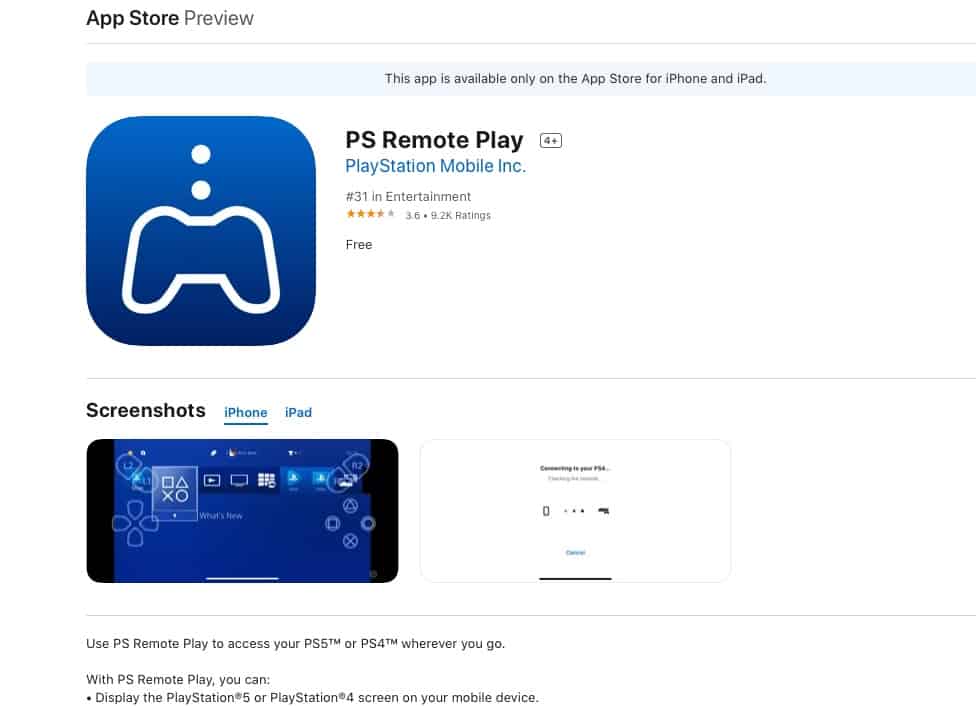This screenshot has height=706, width=976.
Task: Click the 3.6 • 9.2K Ratings text
Action: (x=448, y=215)
